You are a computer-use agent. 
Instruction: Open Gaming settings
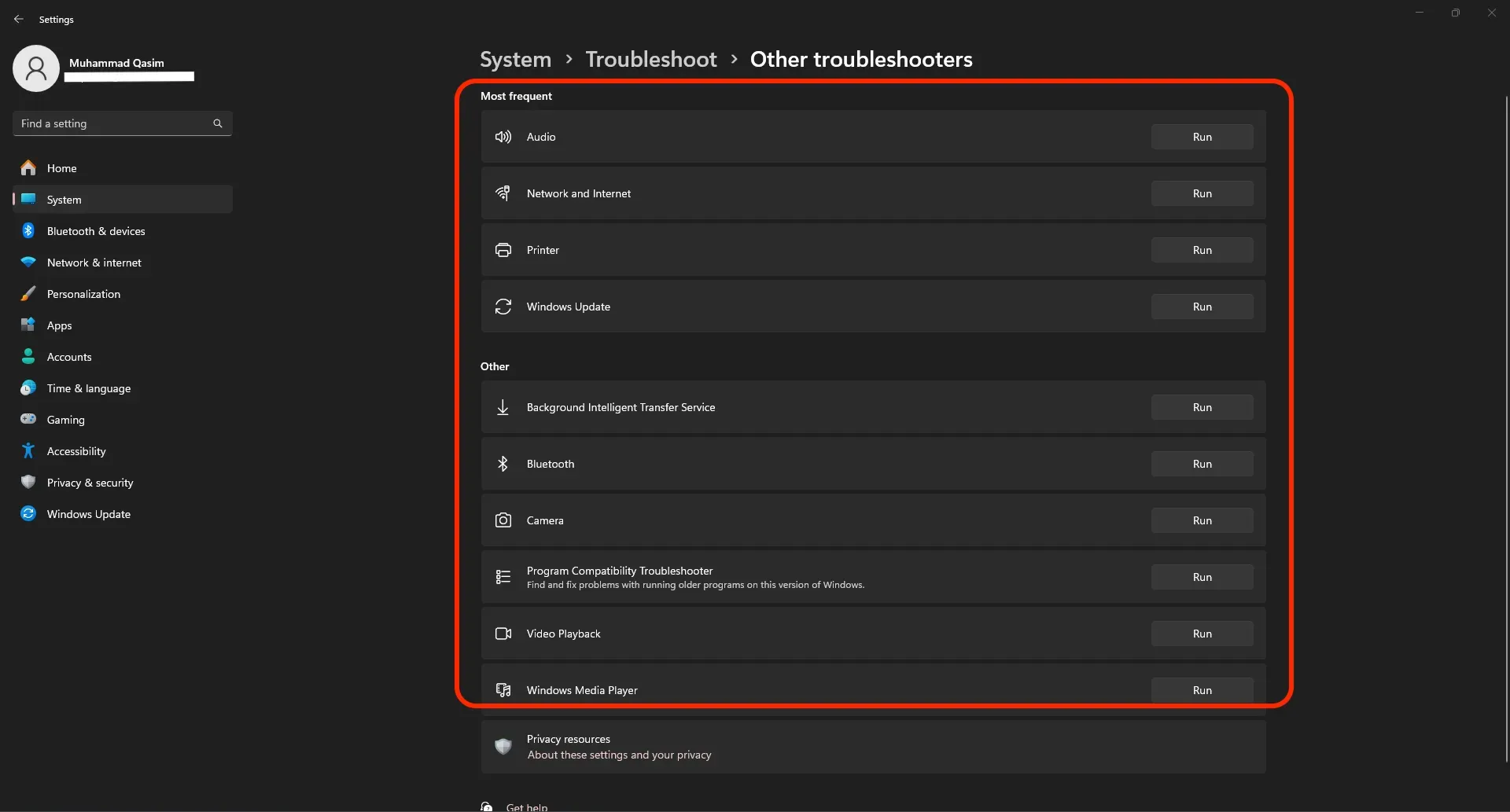coord(123,419)
